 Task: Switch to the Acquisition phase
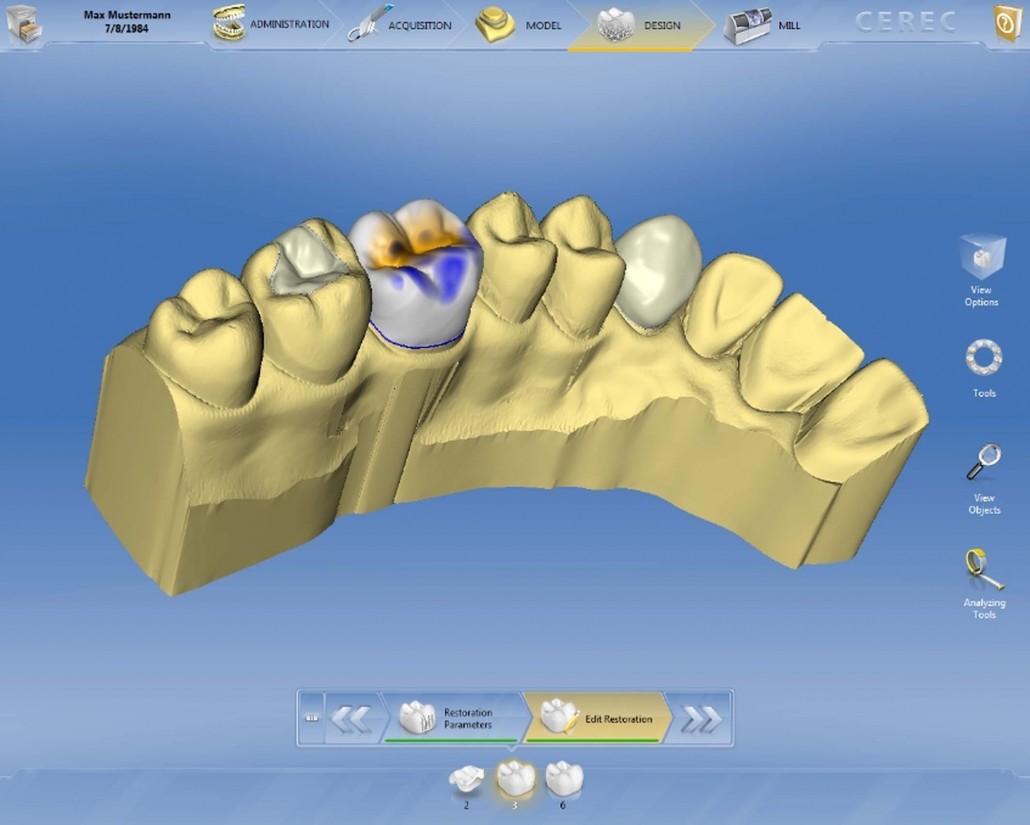click(x=401, y=25)
